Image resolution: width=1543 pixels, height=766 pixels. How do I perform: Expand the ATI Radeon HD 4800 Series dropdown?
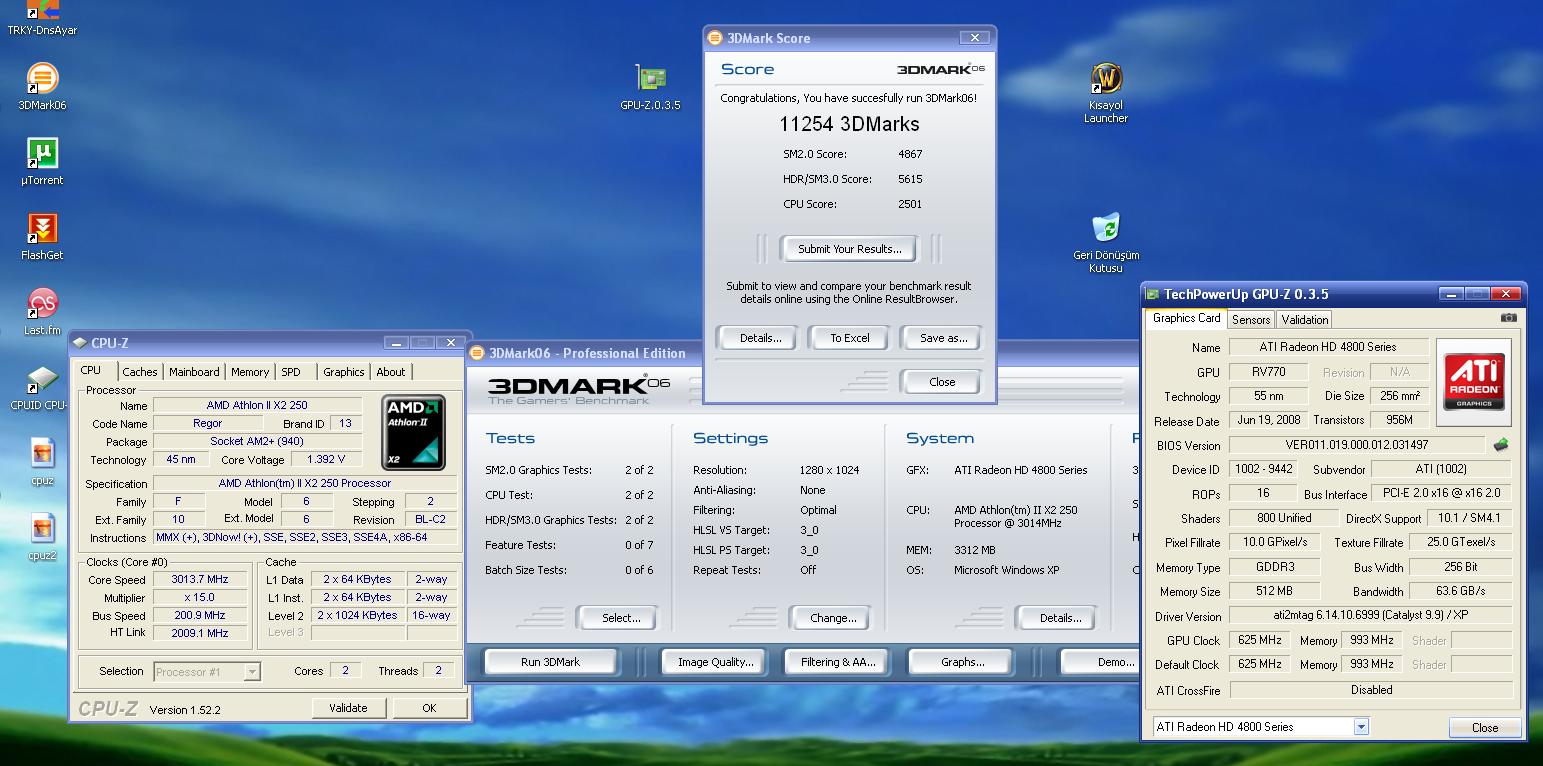[x=1360, y=727]
